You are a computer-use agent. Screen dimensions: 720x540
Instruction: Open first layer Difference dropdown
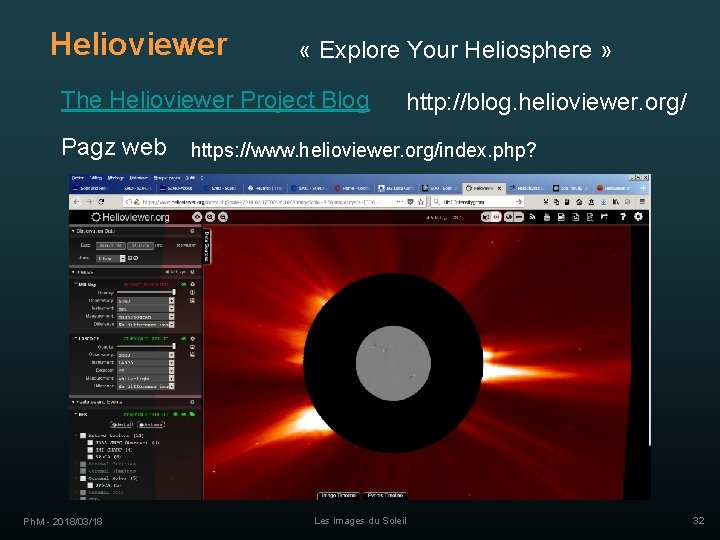pyautogui.click(x=146, y=324)
